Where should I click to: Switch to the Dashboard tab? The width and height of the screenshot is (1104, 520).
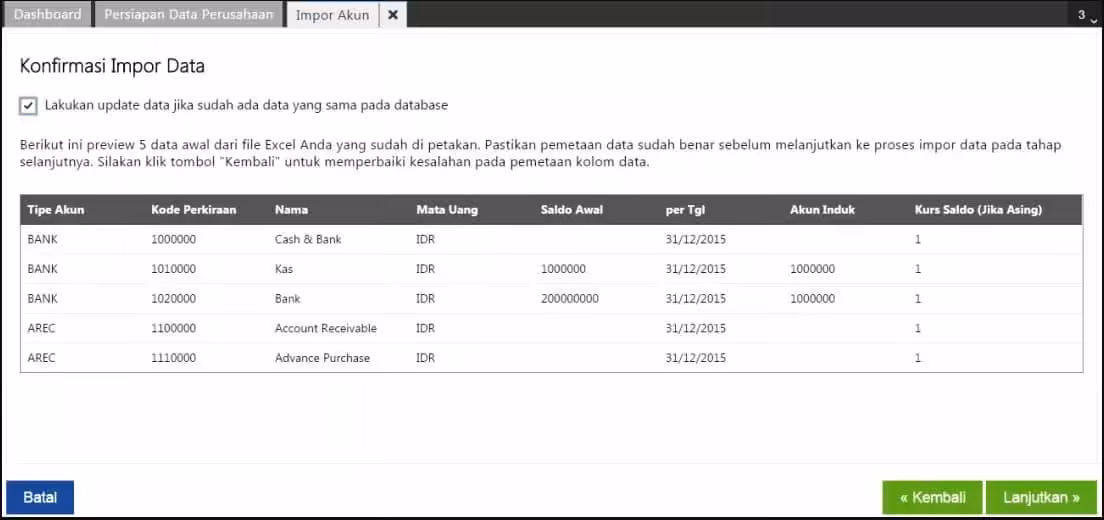click(47, 14)
